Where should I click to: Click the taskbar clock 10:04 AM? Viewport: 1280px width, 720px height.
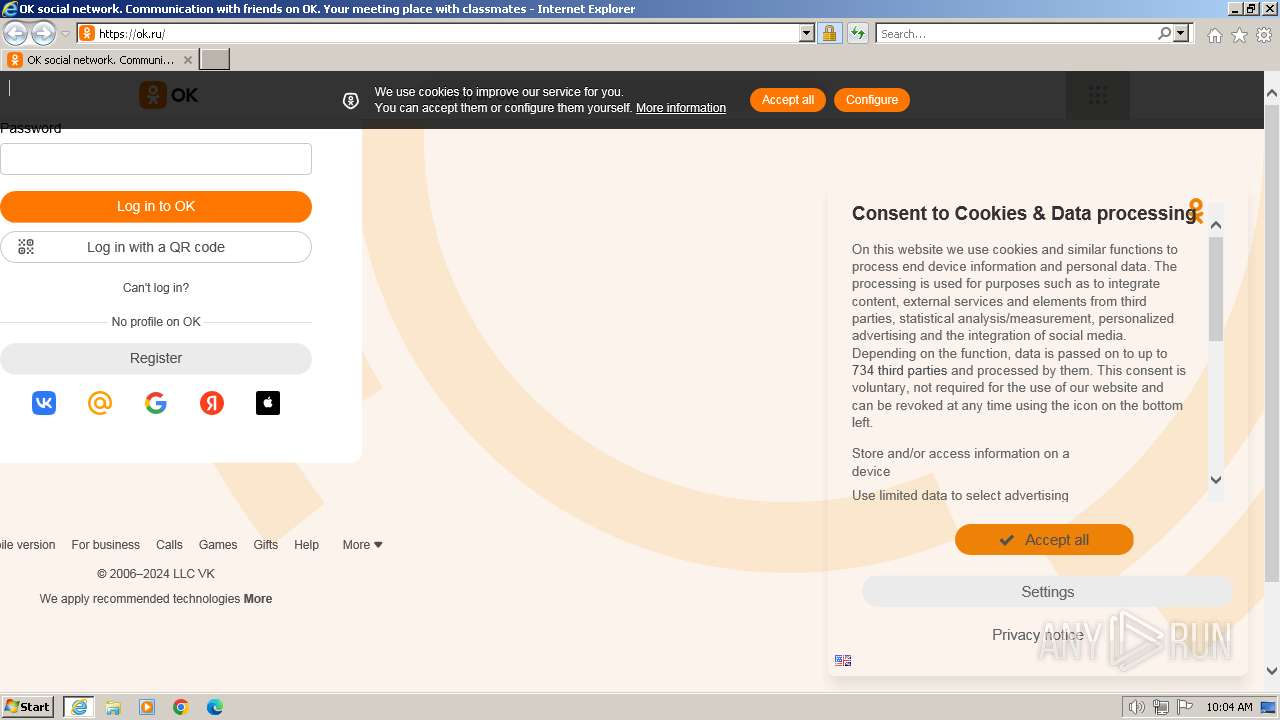(1229, 707)
